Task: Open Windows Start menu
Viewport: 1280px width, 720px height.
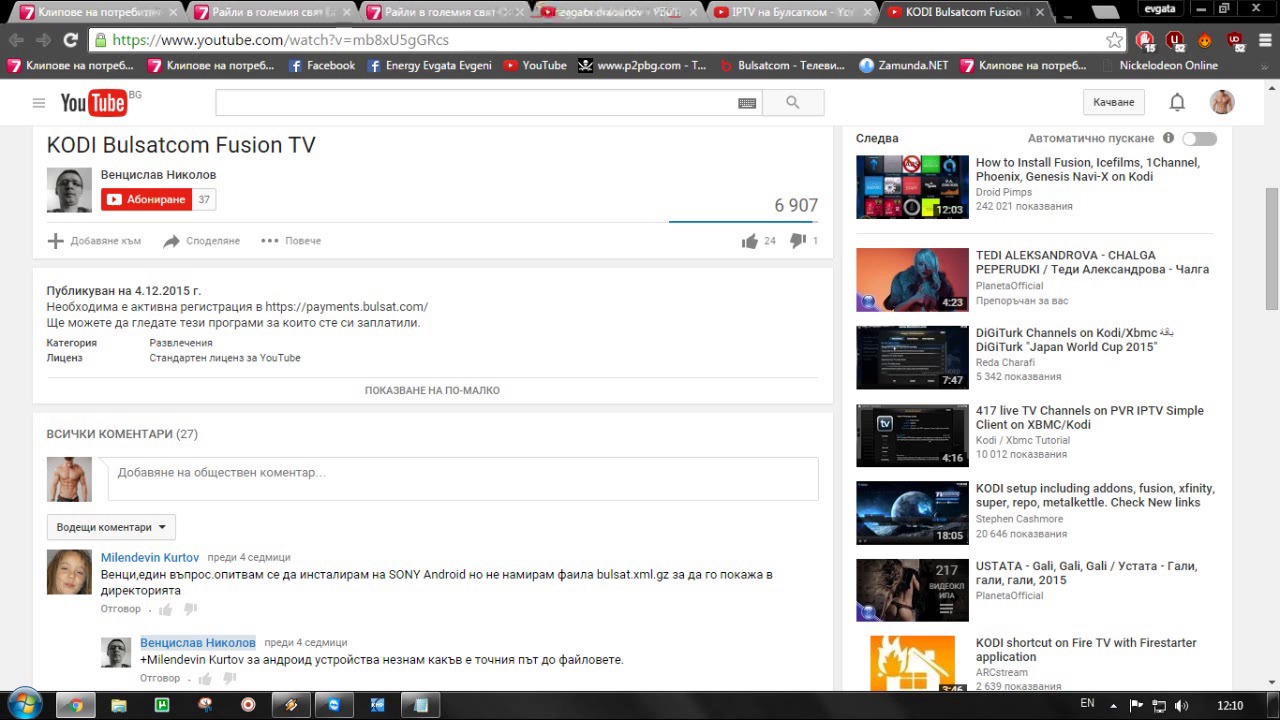Action: 24,704
